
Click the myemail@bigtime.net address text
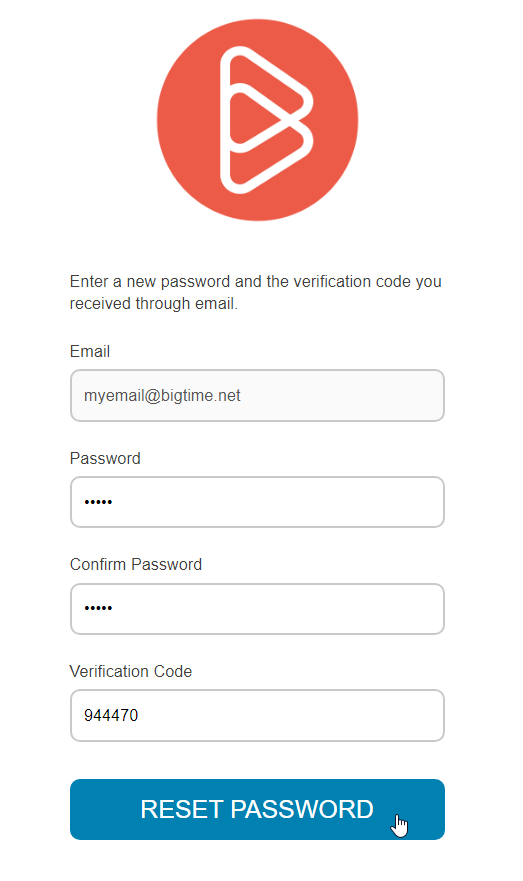162,396
